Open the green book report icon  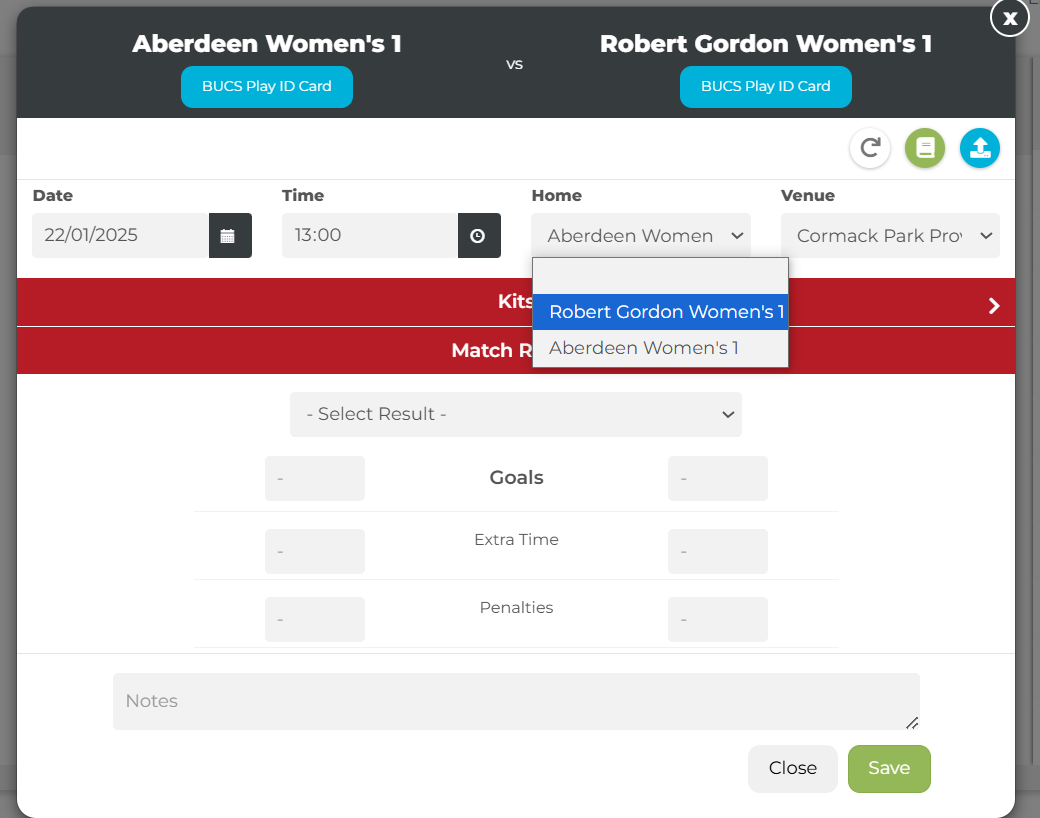pyautogui.click(x=925, y=148)
